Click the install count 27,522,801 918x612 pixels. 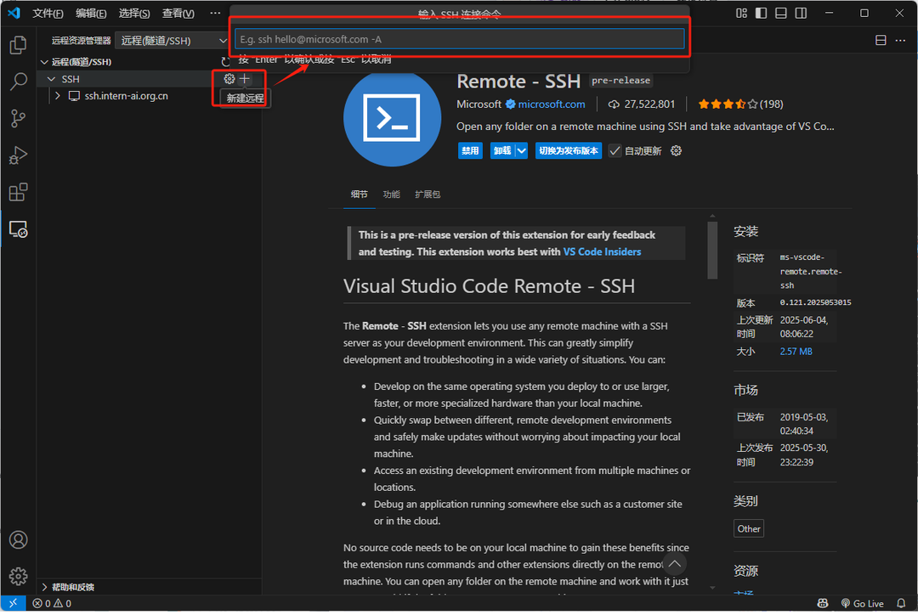click(x=642, y=104)
